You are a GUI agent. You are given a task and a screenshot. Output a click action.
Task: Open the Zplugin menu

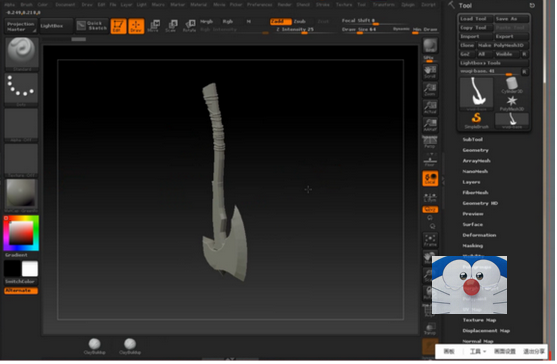408,5
